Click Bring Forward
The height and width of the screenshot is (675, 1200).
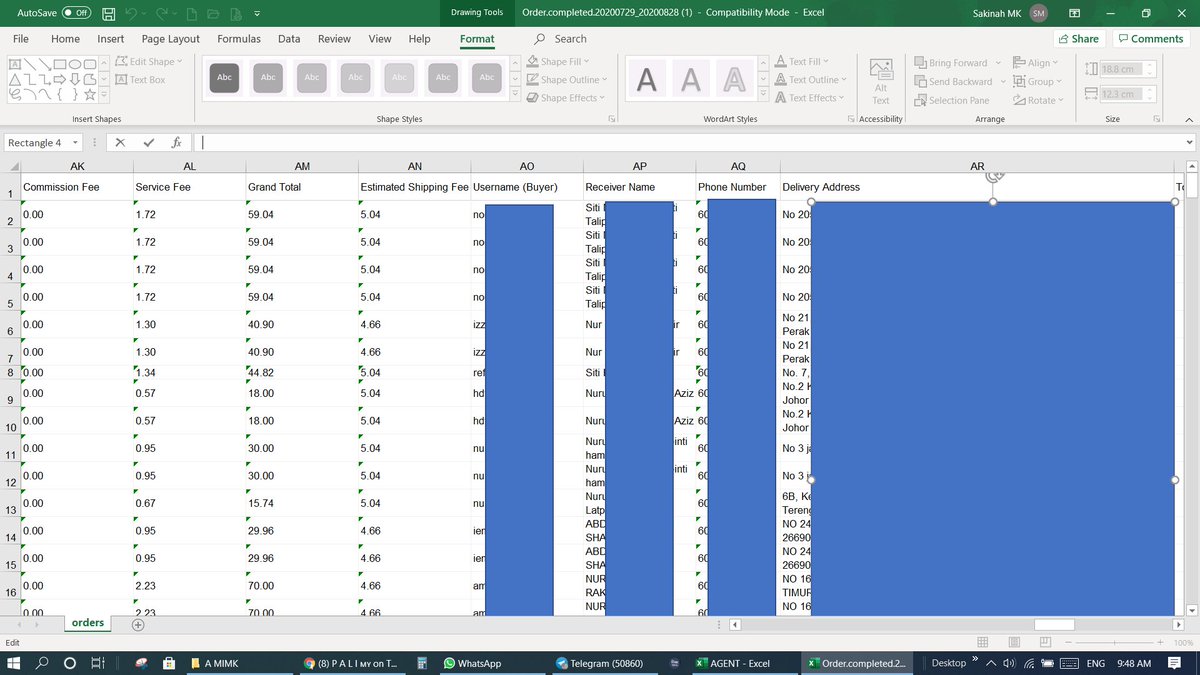tap(951, 62)
